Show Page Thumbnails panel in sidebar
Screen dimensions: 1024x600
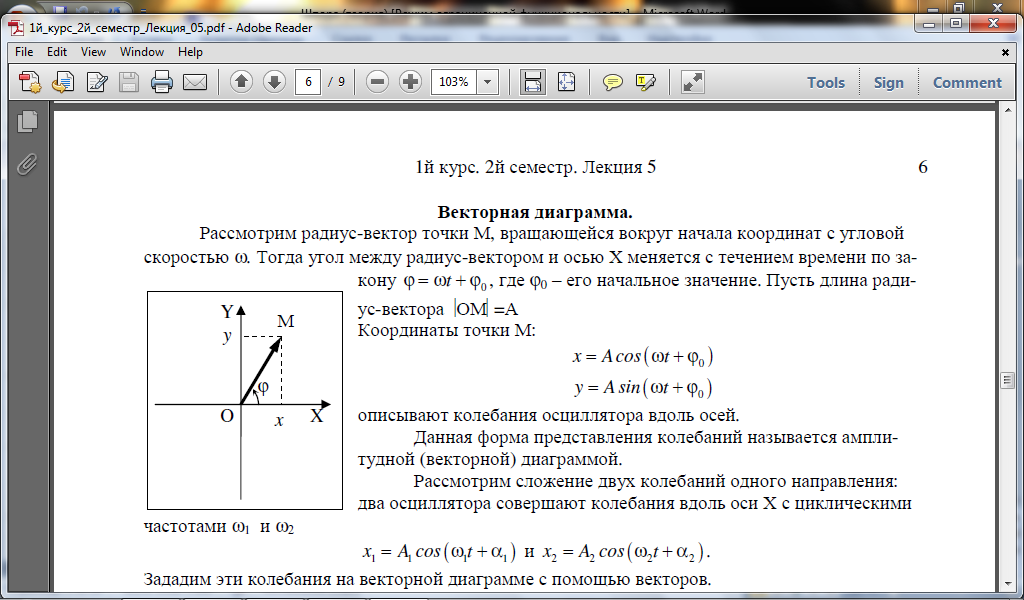[27, 121]
